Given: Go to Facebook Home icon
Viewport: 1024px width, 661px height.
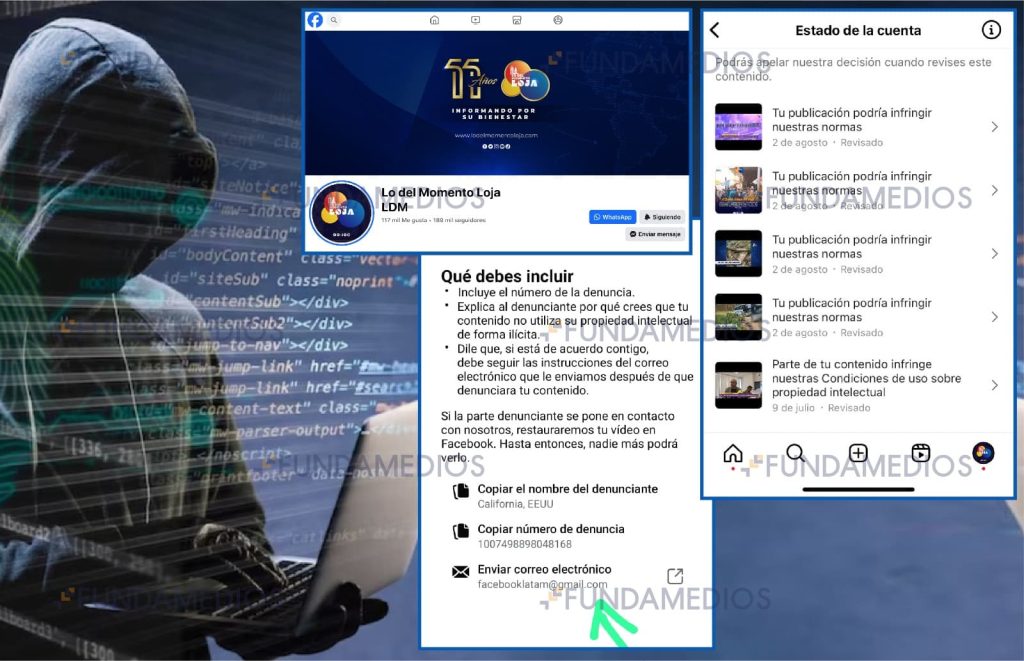Looking at the screenshot, I should [x=434, y=20].
